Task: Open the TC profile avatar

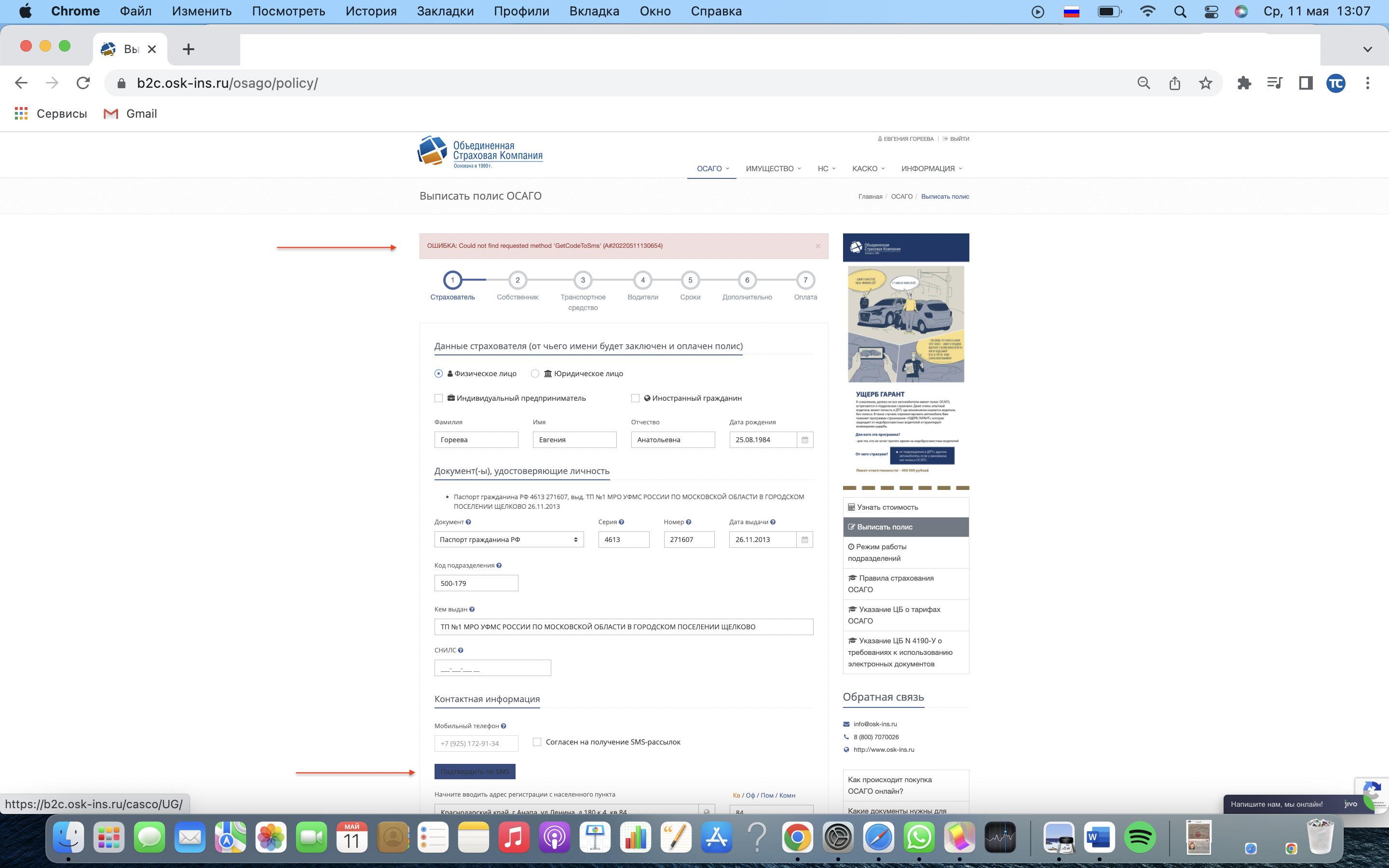Action: coord(1336,83)
